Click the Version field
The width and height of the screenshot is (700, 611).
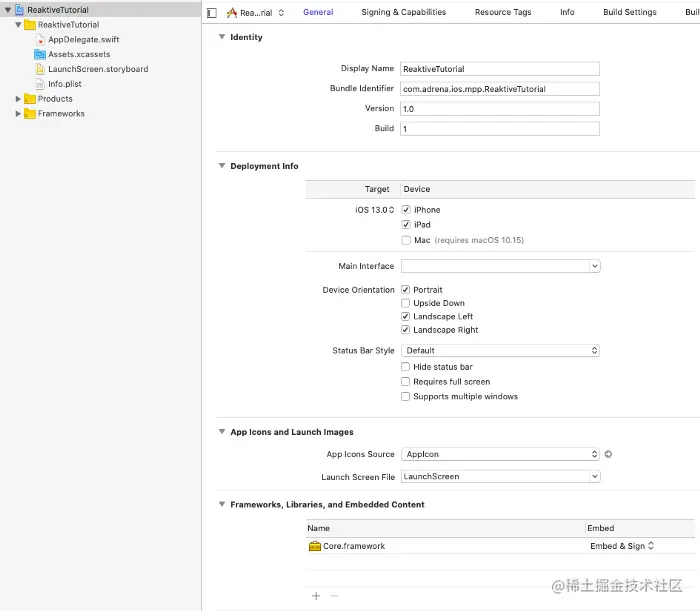pyautogui.click(x=500, y=109)
